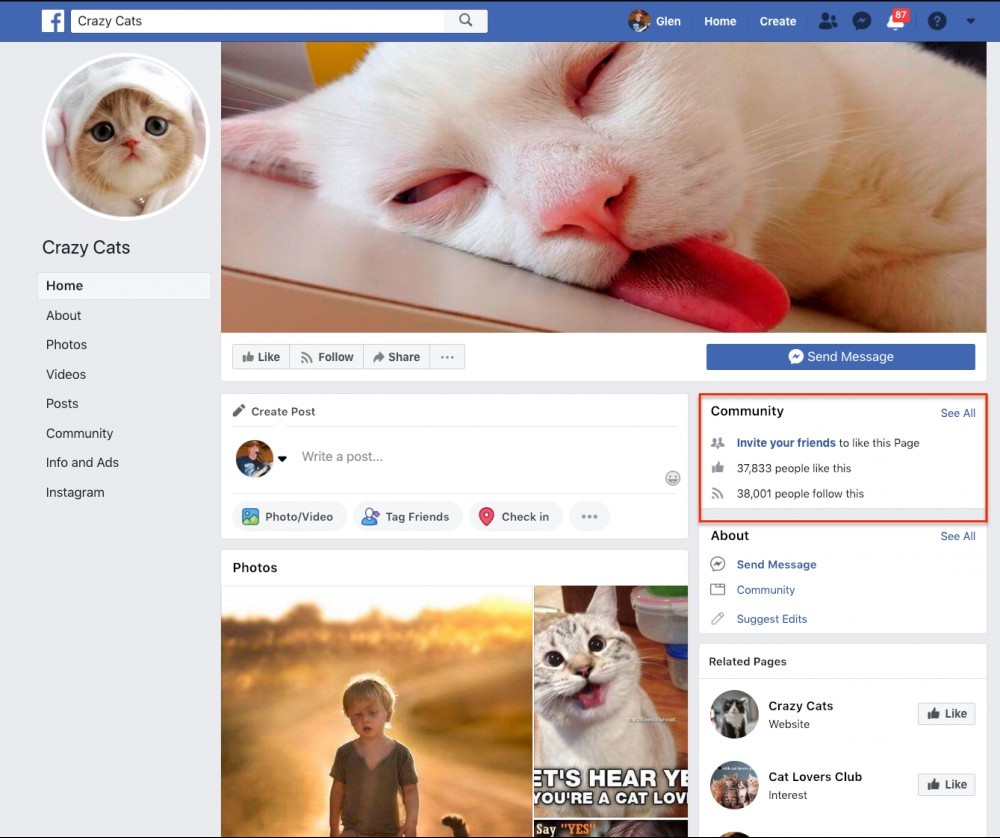Click the search field containing Crazy Cats

click(x=258, y=20)
